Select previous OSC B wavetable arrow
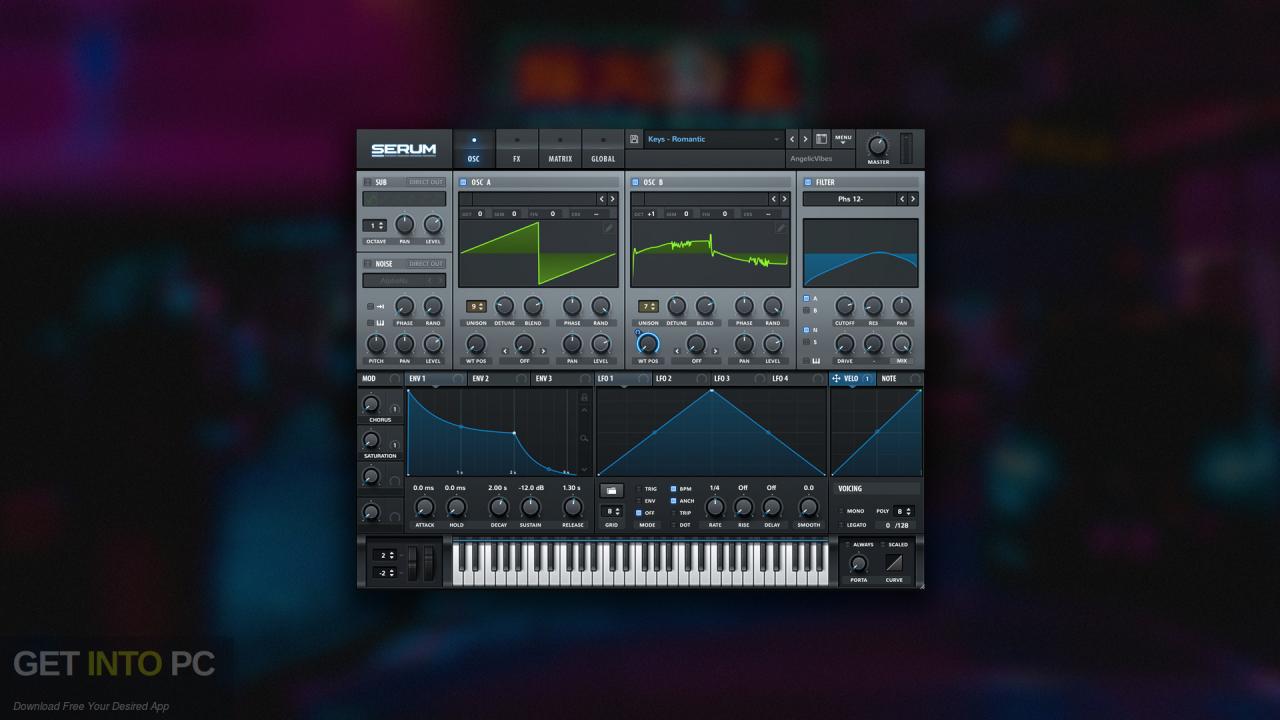1280x720 pixels. [x=773, y=199]
